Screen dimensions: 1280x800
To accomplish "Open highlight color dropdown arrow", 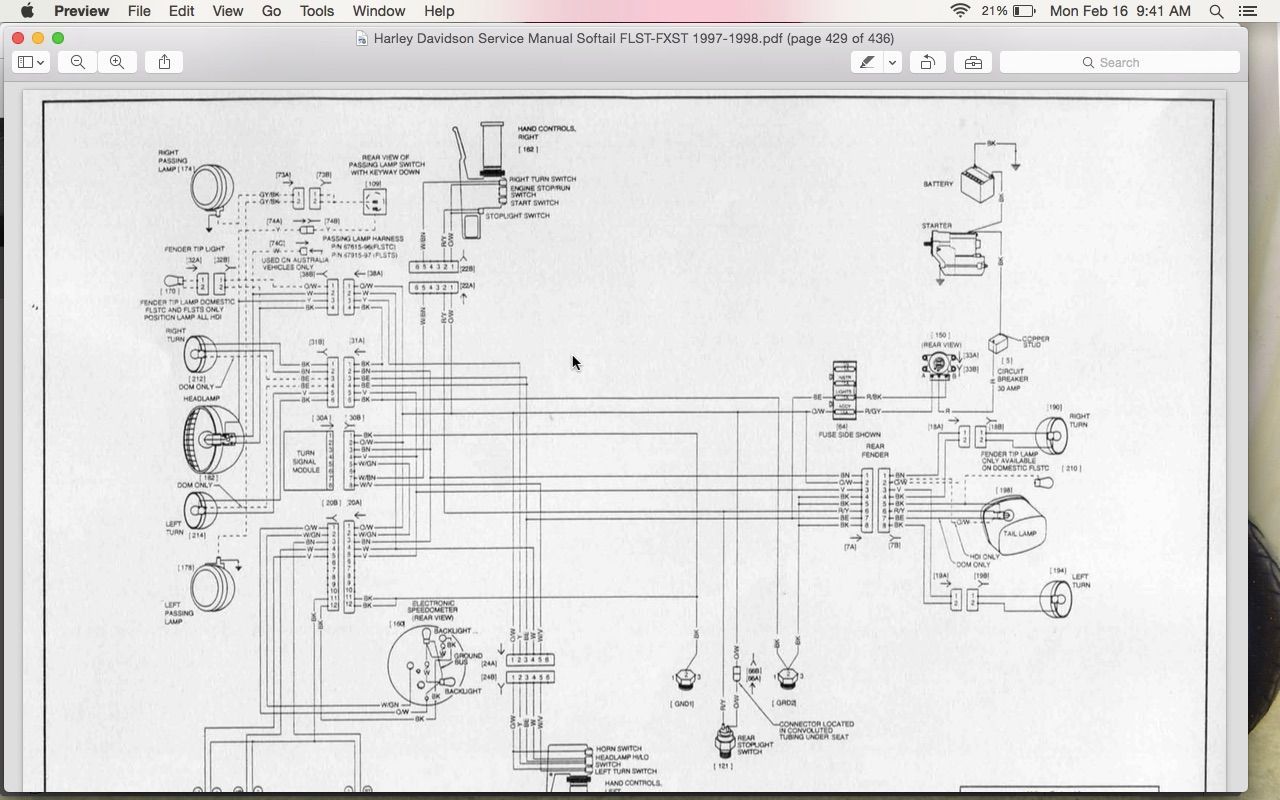I will click(x=892, y=62).
